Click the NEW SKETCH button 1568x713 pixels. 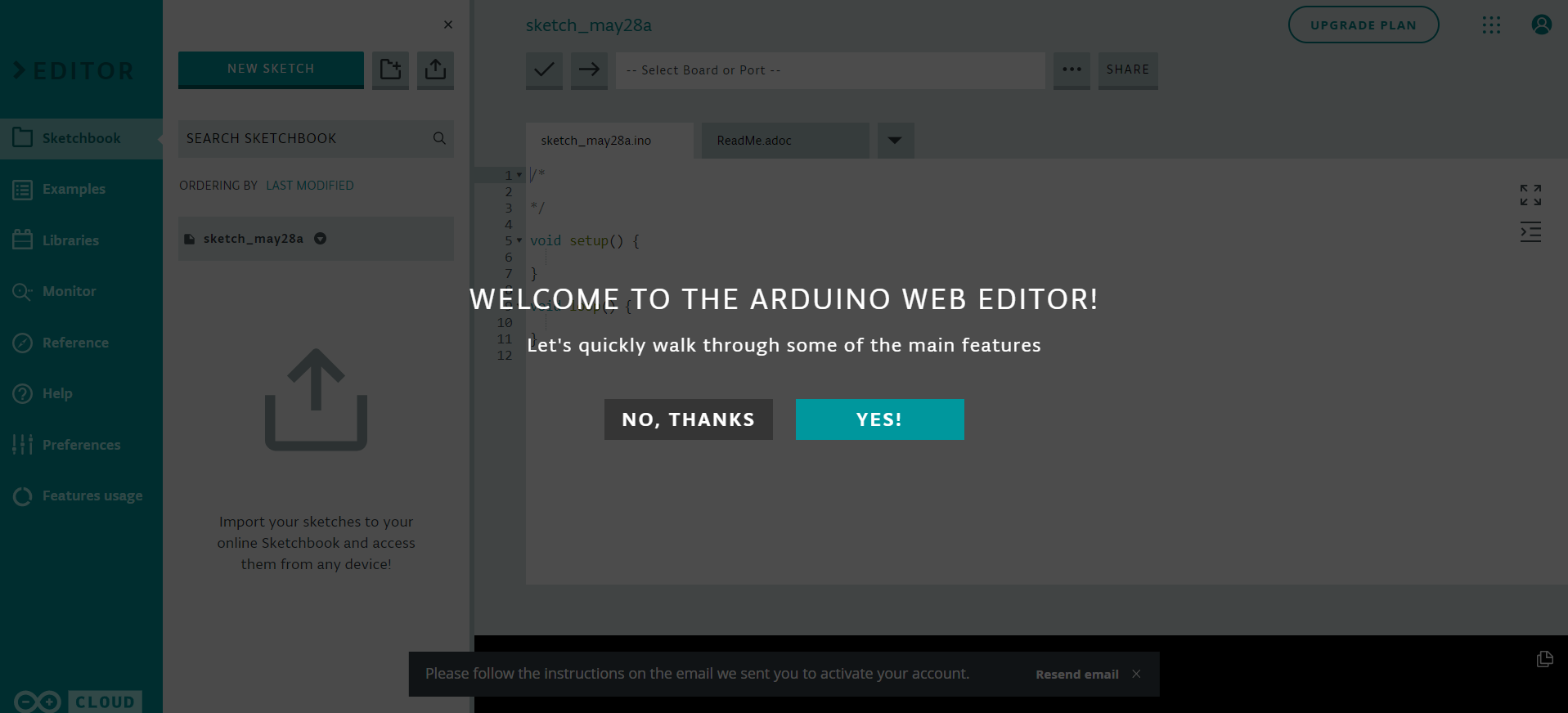pos(271,70)
